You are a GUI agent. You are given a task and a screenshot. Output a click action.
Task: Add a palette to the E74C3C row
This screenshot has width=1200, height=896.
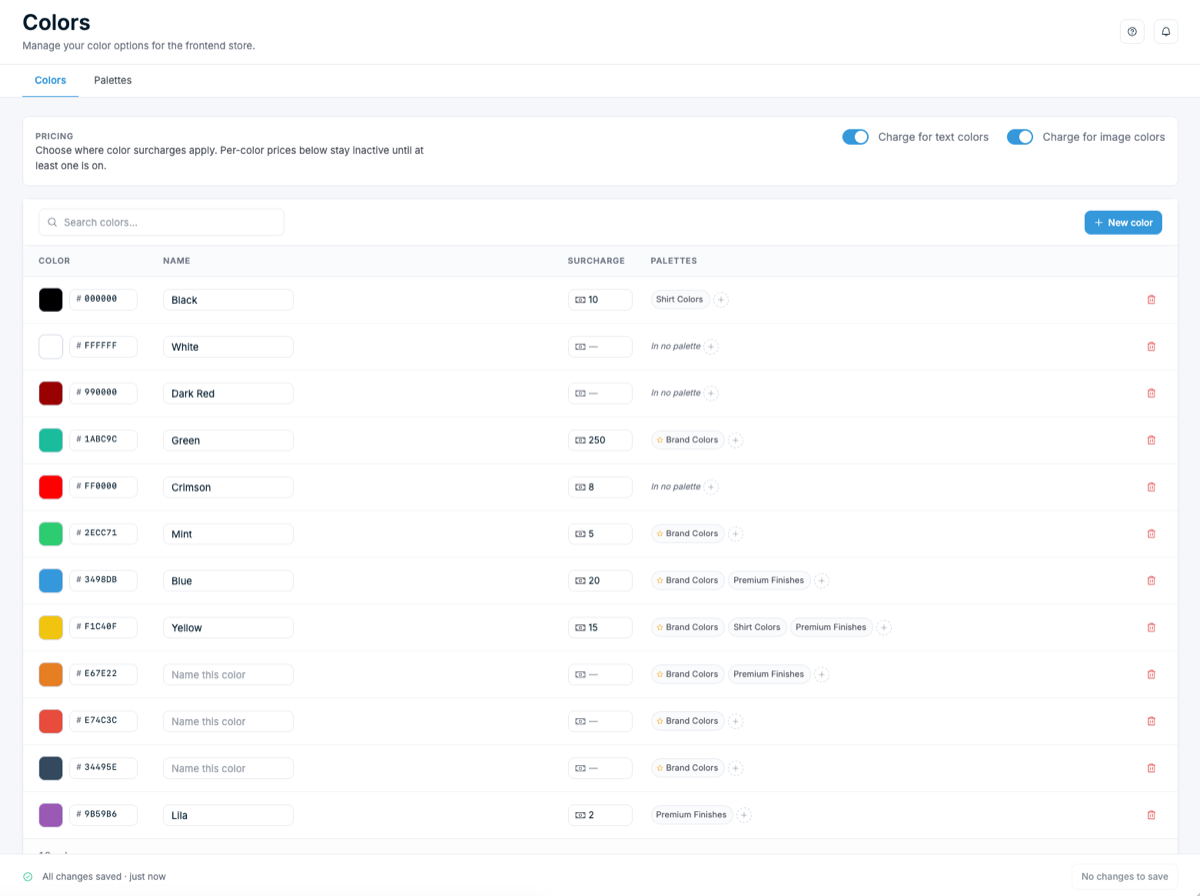tap(735, 721)
